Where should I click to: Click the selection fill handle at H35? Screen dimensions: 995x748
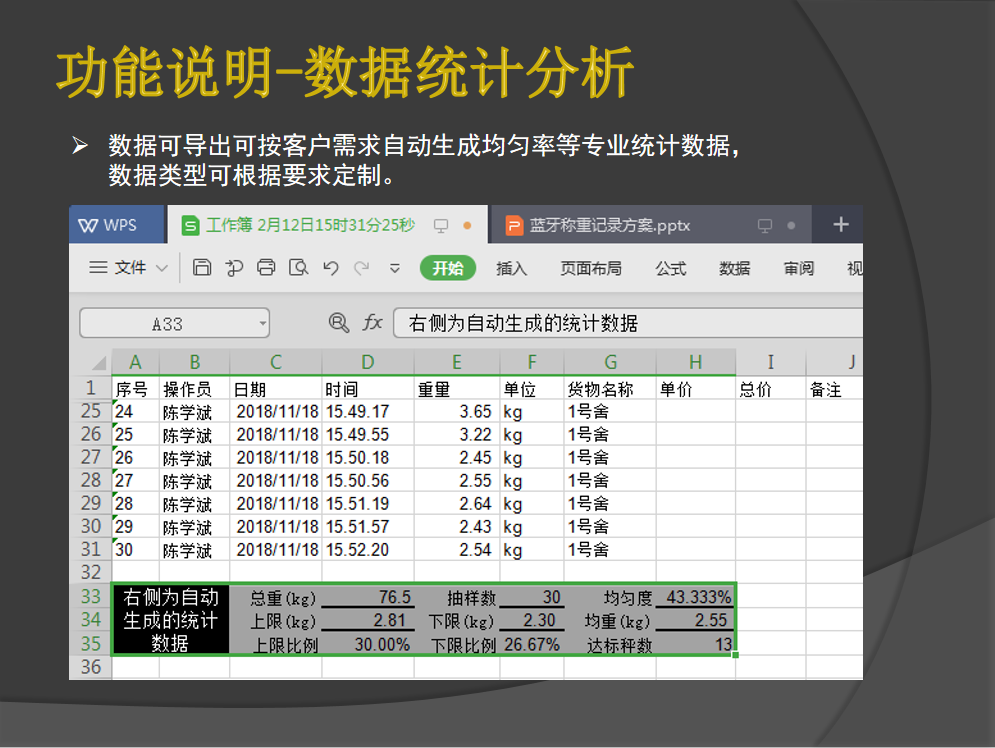[735, 655]
